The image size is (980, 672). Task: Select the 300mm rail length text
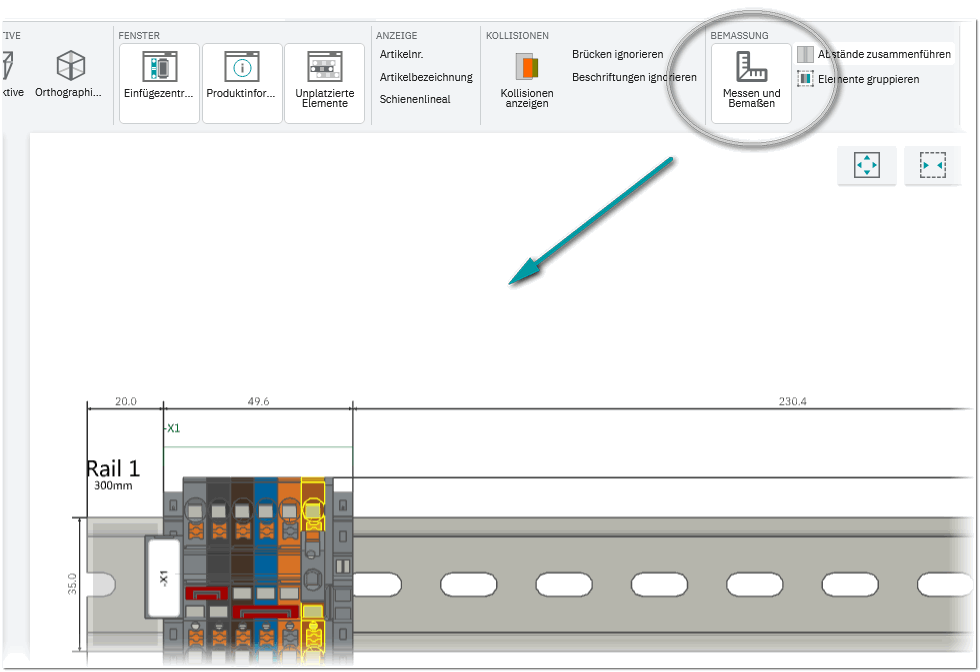tap(113, 485)
